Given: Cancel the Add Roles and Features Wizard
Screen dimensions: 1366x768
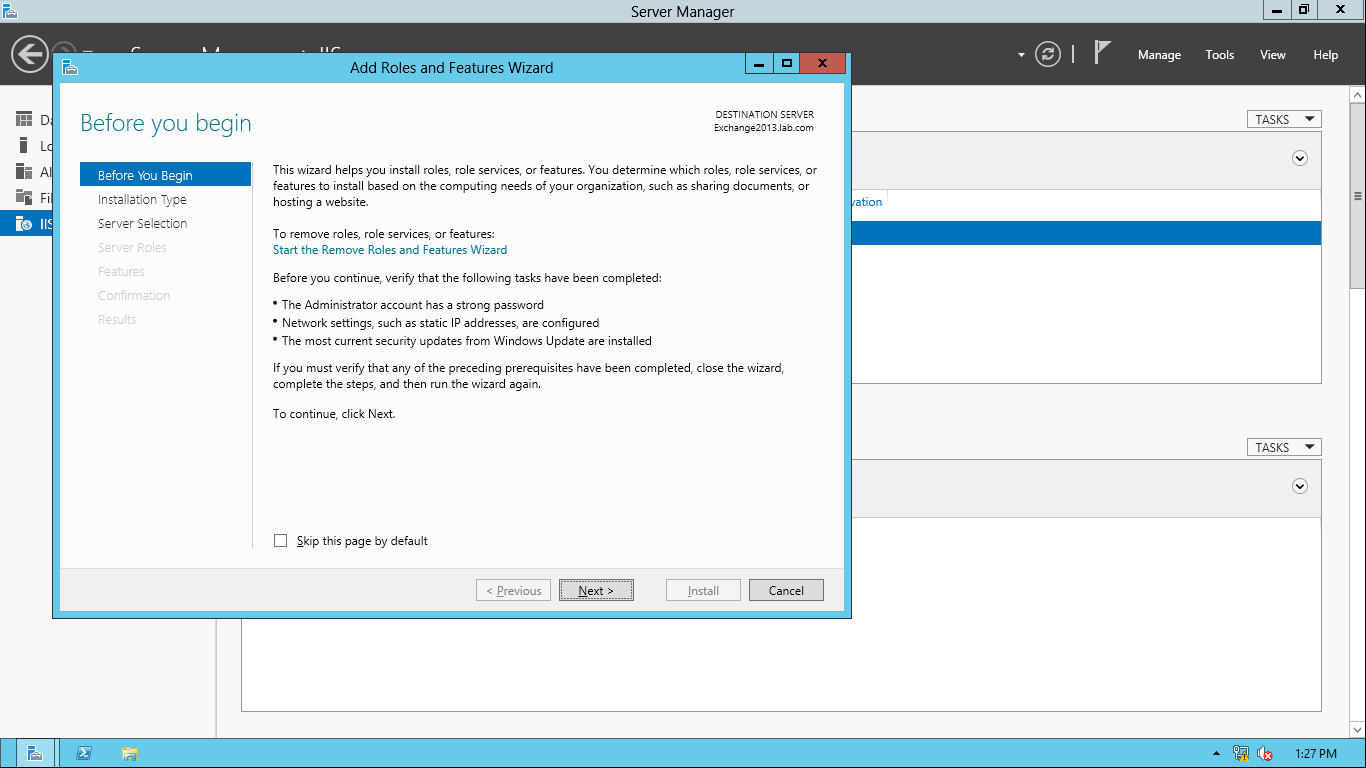Looking at the screenshot, I should click(x=786, y=590).
